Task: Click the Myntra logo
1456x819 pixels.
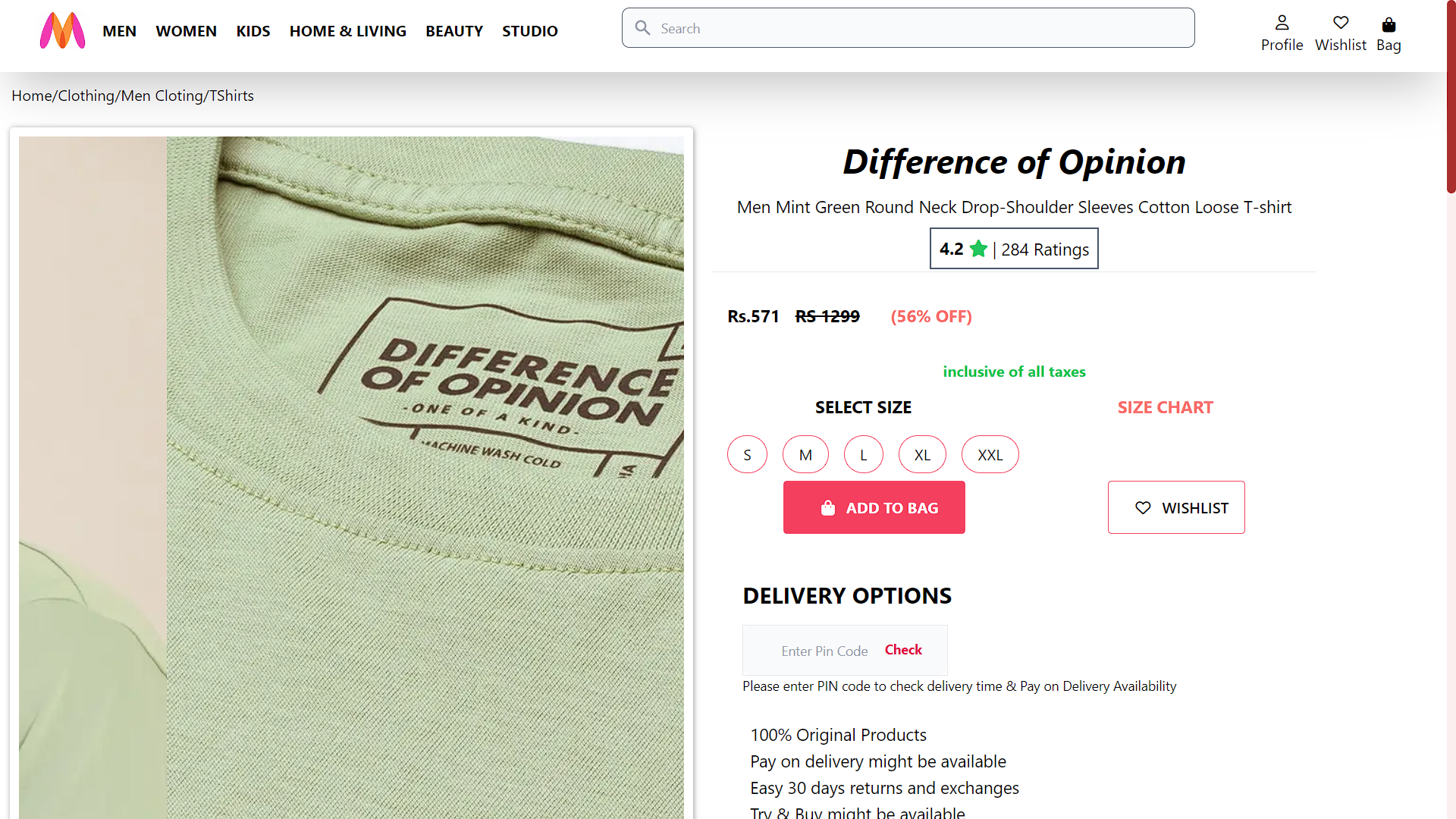Action: [x=62, y=30]
